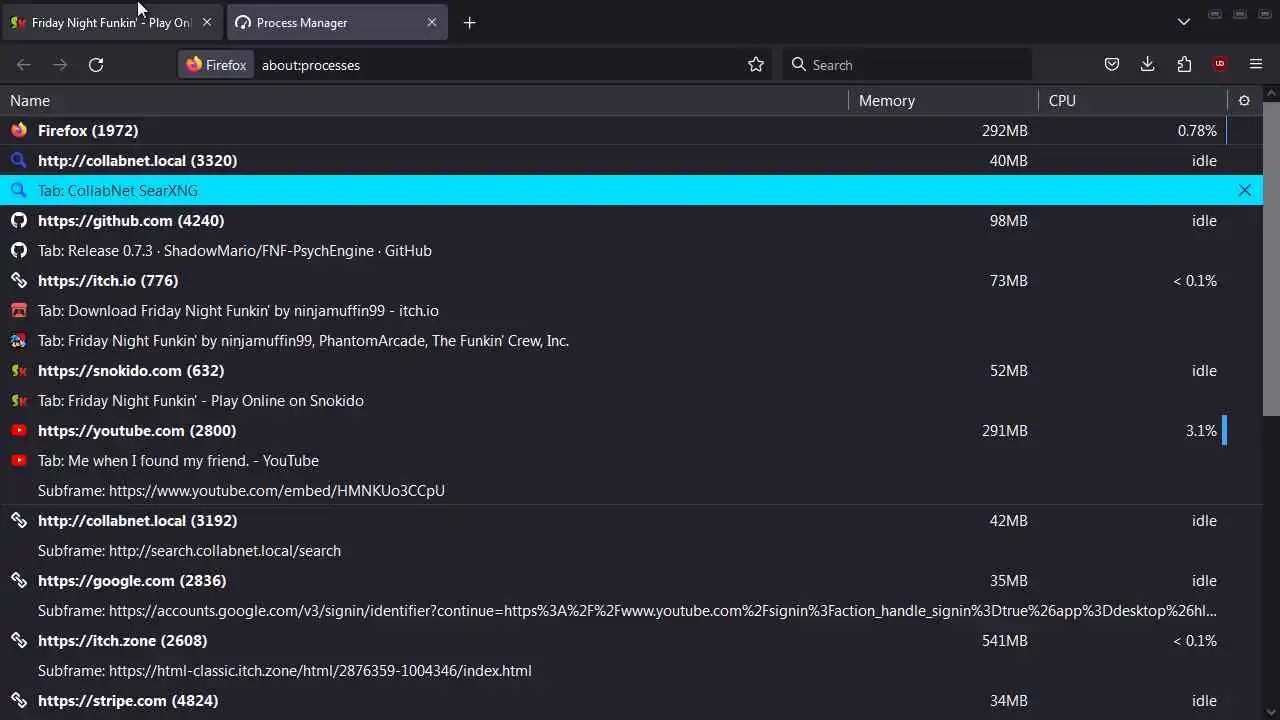
Task: Select the Me when I found my friend YouTube row
Action: click(631, 460)
